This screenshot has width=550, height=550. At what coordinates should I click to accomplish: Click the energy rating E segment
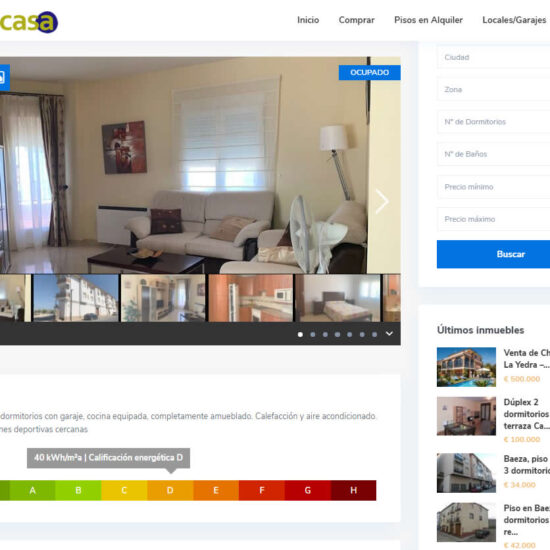(x=216, y=490)
